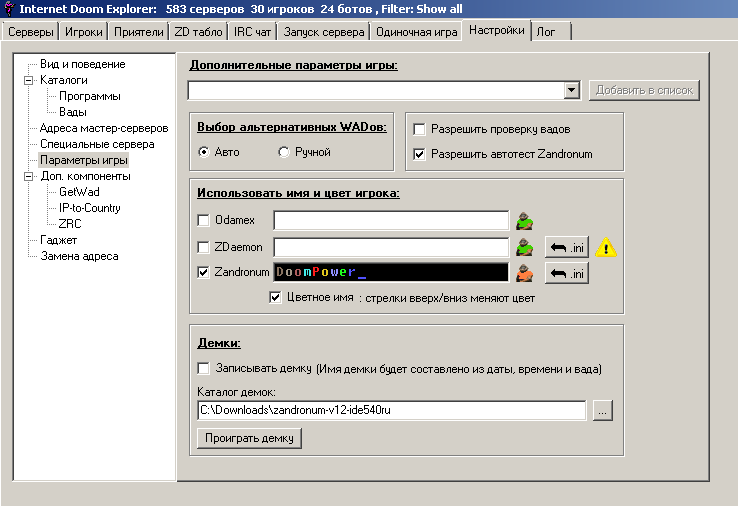
Task: Click the colored DoomPower name field
Action: tap(390, 273)
